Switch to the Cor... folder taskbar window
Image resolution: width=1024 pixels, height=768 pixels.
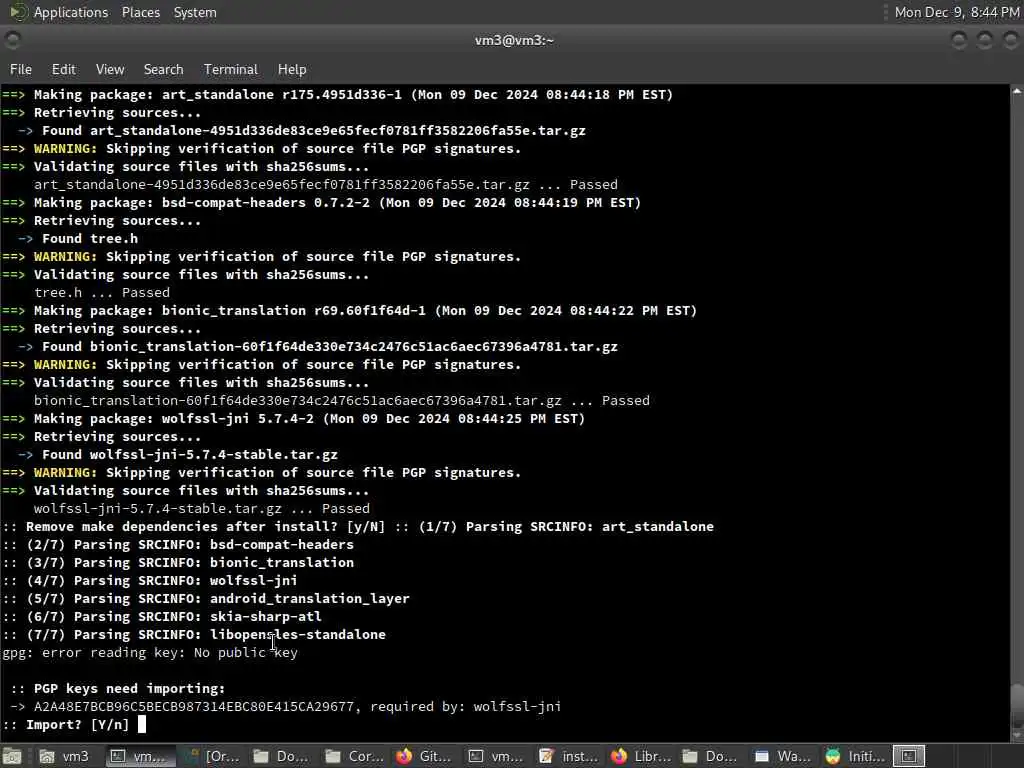pyautogui.click(x=356, y=756)
